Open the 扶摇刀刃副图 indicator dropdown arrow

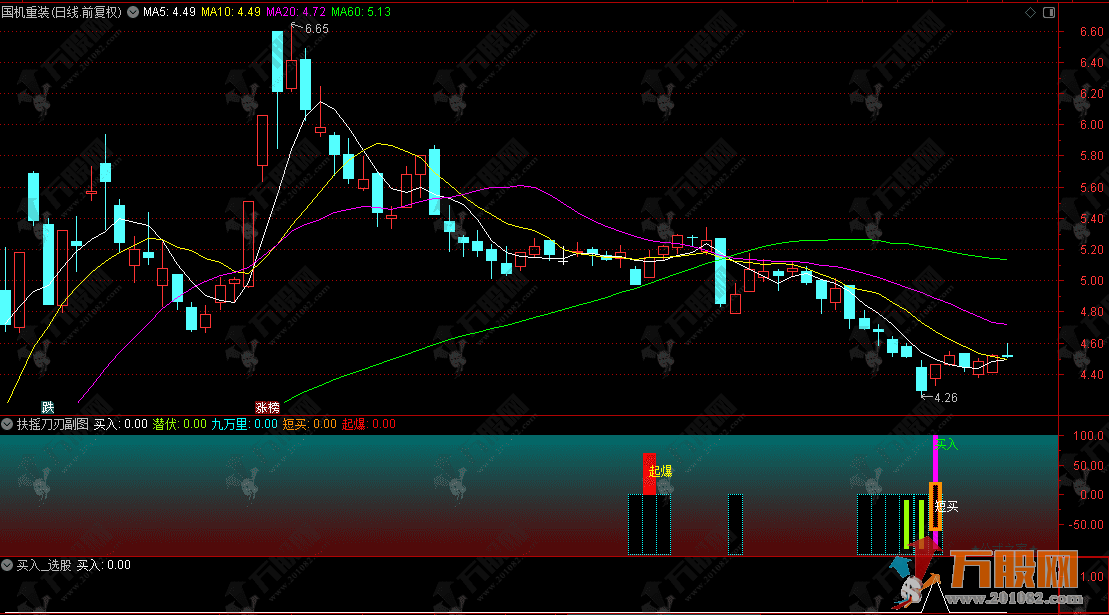pyautogui.click(x=7, y=424)
